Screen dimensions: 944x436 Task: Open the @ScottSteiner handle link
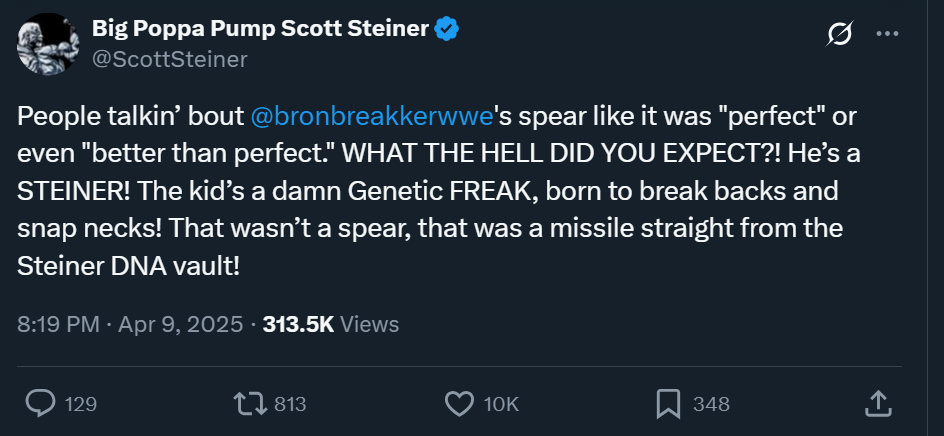170,59
